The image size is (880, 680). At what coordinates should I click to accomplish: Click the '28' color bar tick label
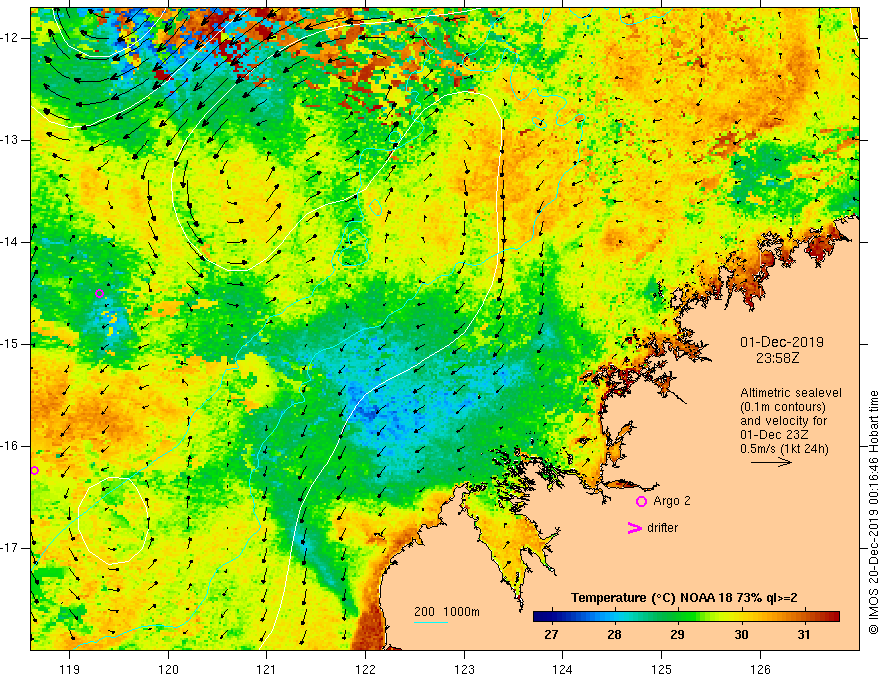pos(614,635)
